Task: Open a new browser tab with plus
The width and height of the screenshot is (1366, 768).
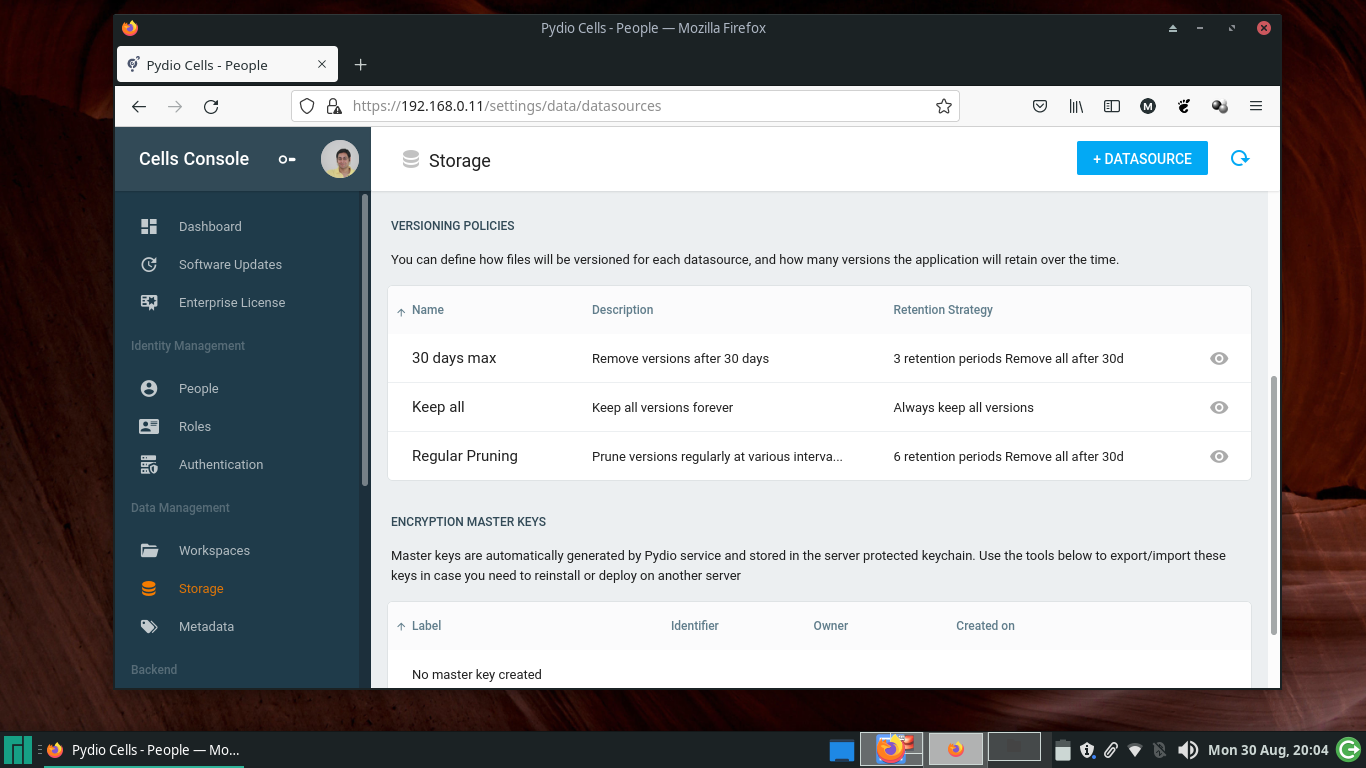Action: 361,65
